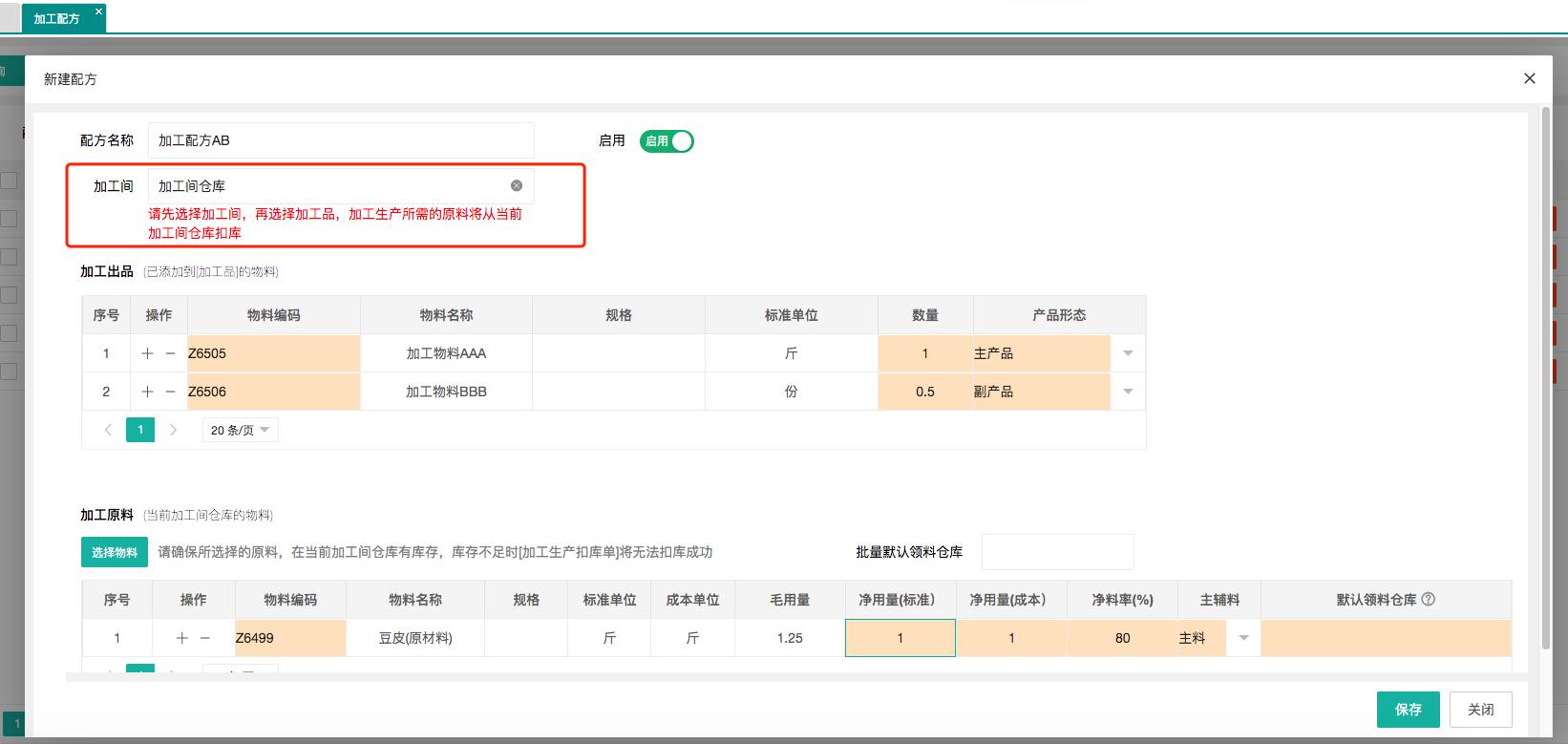Click the 产品形态 column header
Image resolution: width=1568 pixels, height=744 pixels.
coord(1059,315)
